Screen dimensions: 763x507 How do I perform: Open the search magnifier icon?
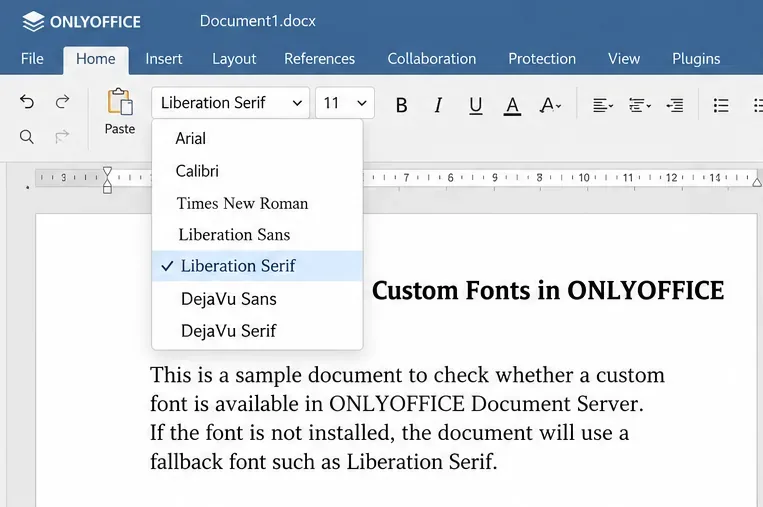[27, 137]
